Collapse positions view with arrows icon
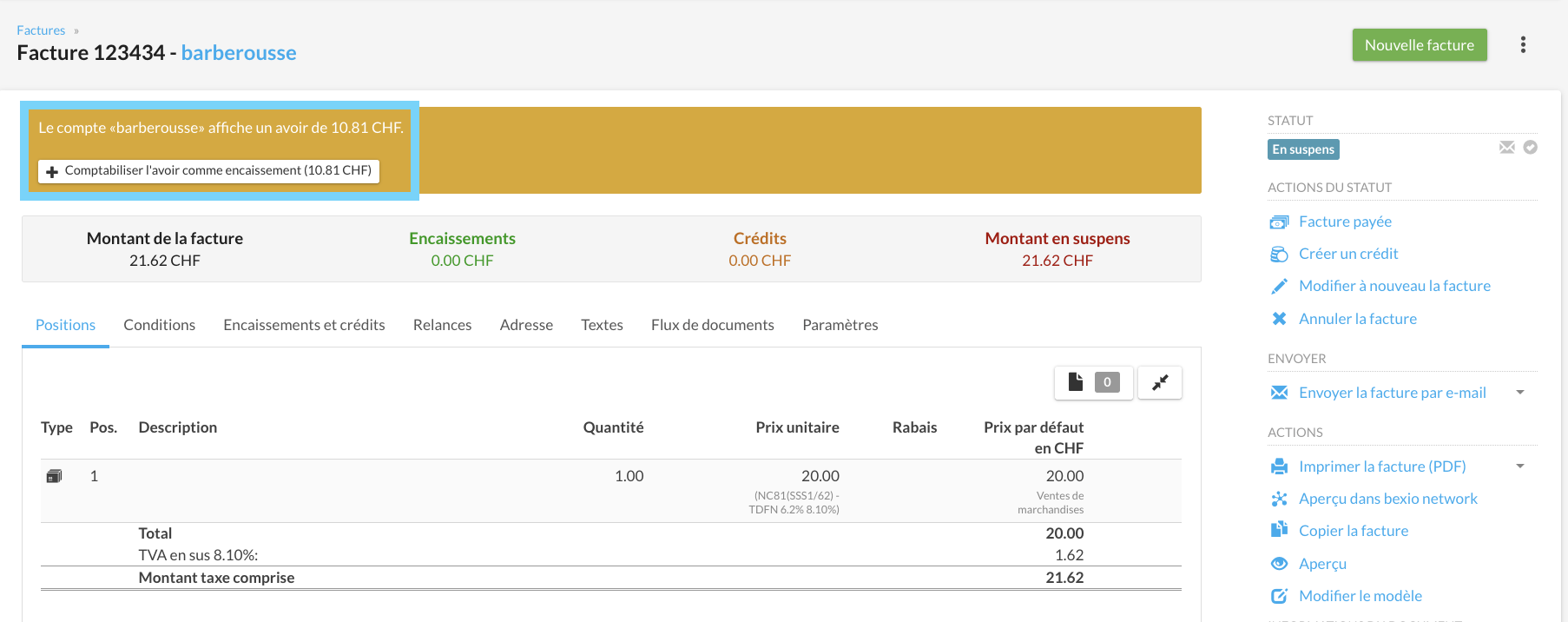1568x622 pixels. pos(1160,382)
